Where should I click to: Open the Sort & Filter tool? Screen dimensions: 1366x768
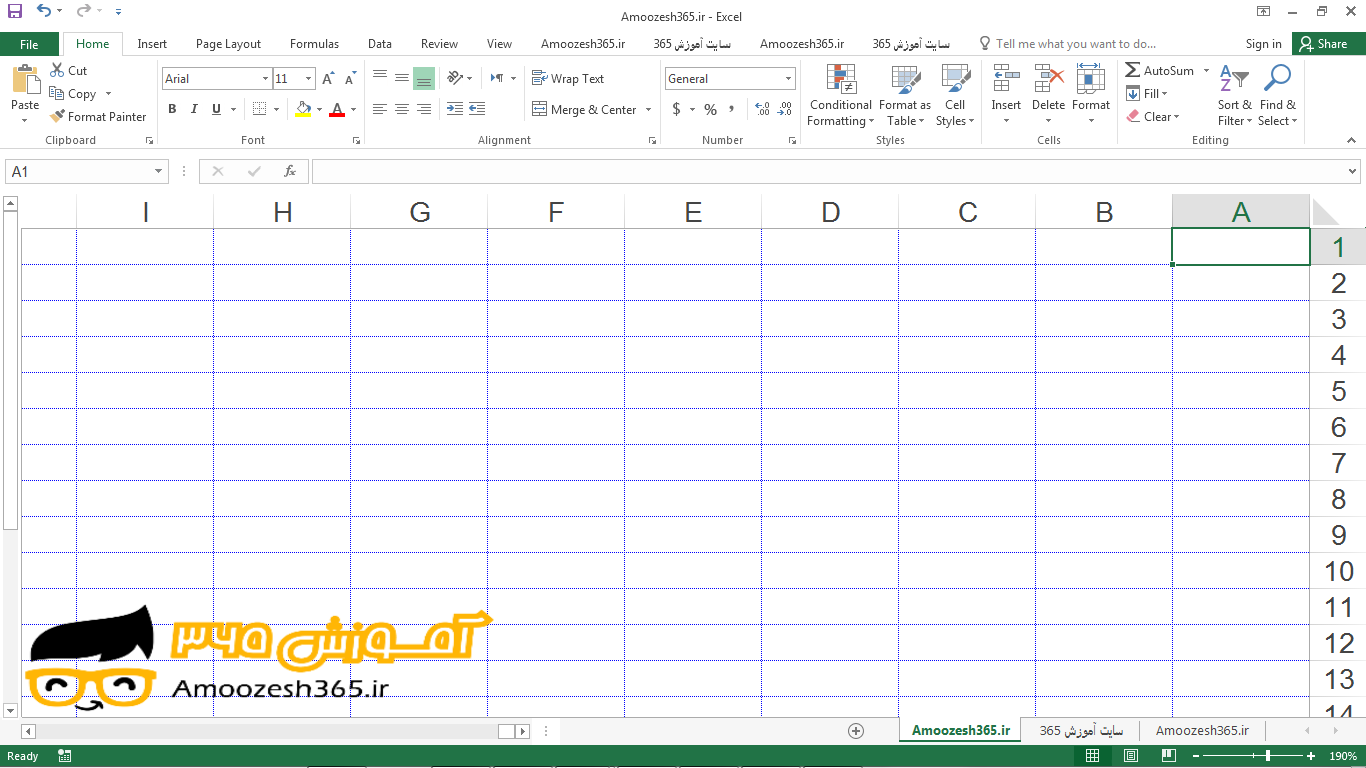[1234, 79]
